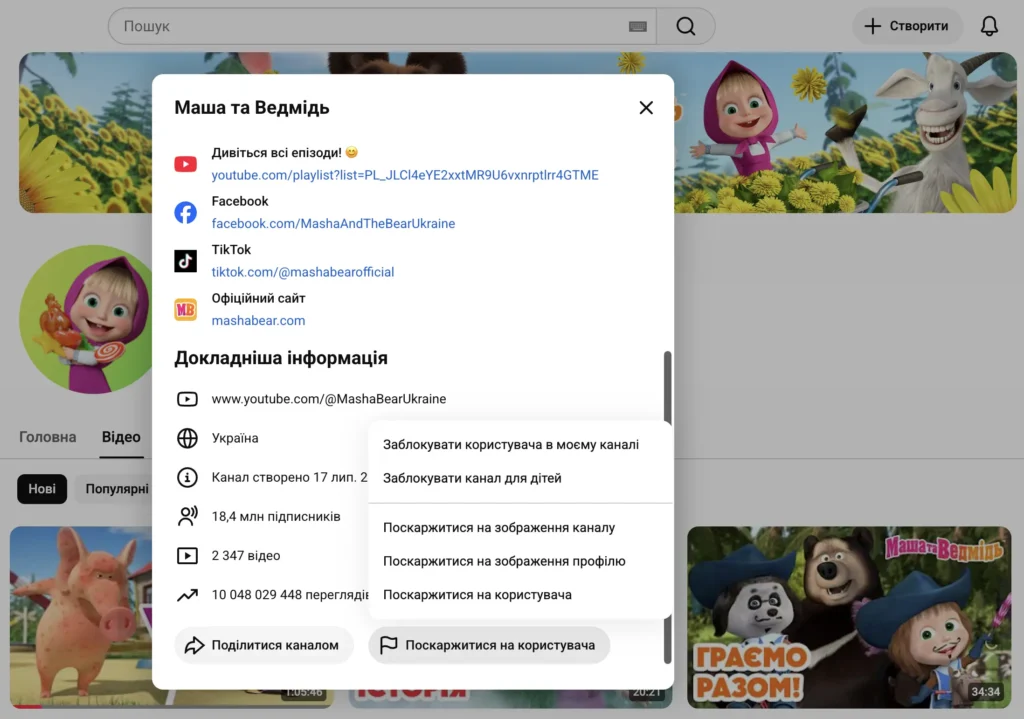1024x719 pixels.
Task: Click the channel avatar of Masha
Action: tap(86, 319)
